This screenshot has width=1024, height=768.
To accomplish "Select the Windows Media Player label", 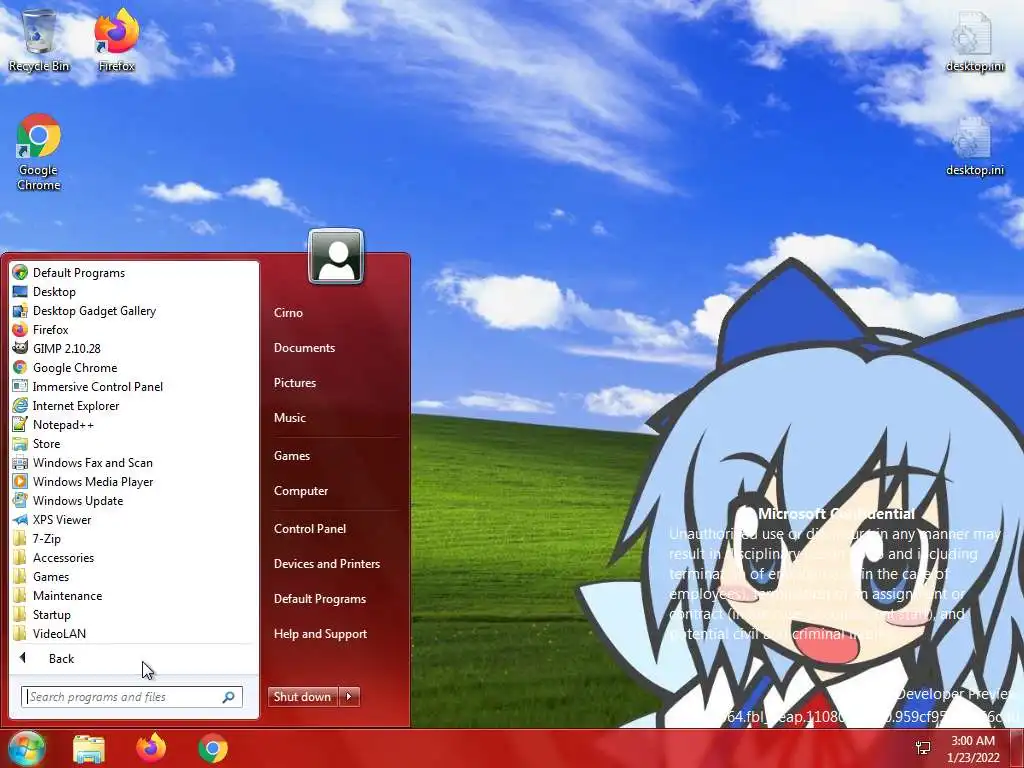I will pos(93,481).
